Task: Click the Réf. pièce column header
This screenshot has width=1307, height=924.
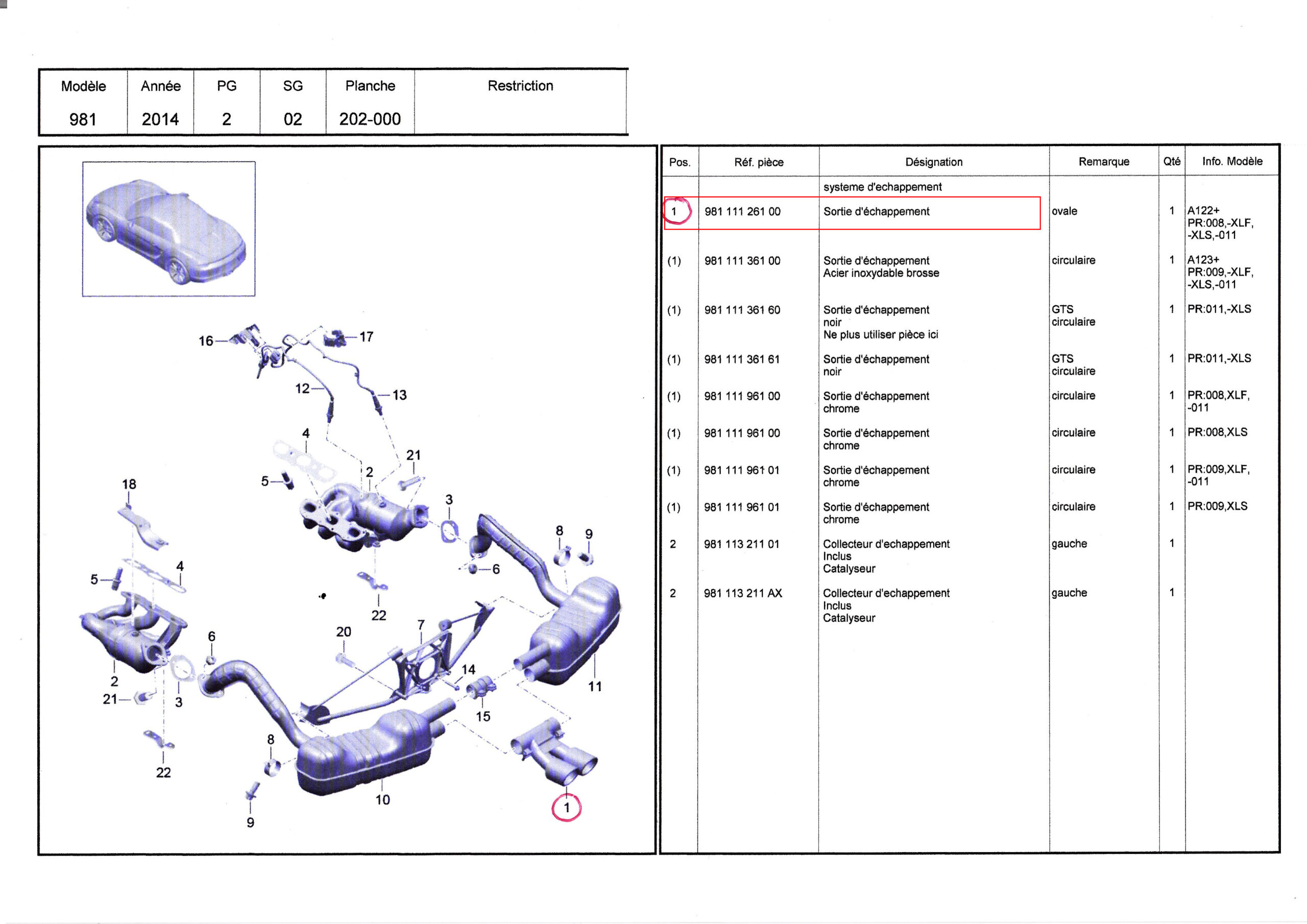Action: point(758,162)
